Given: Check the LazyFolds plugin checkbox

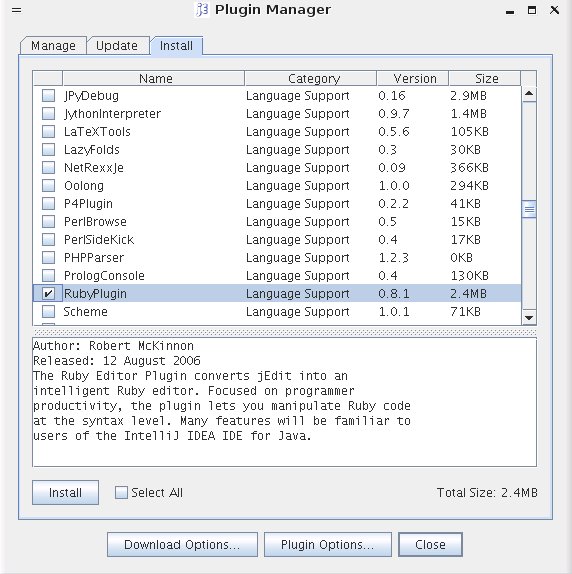Looking at the screenshot, I should pyautogui.click(x=48, y=149).
